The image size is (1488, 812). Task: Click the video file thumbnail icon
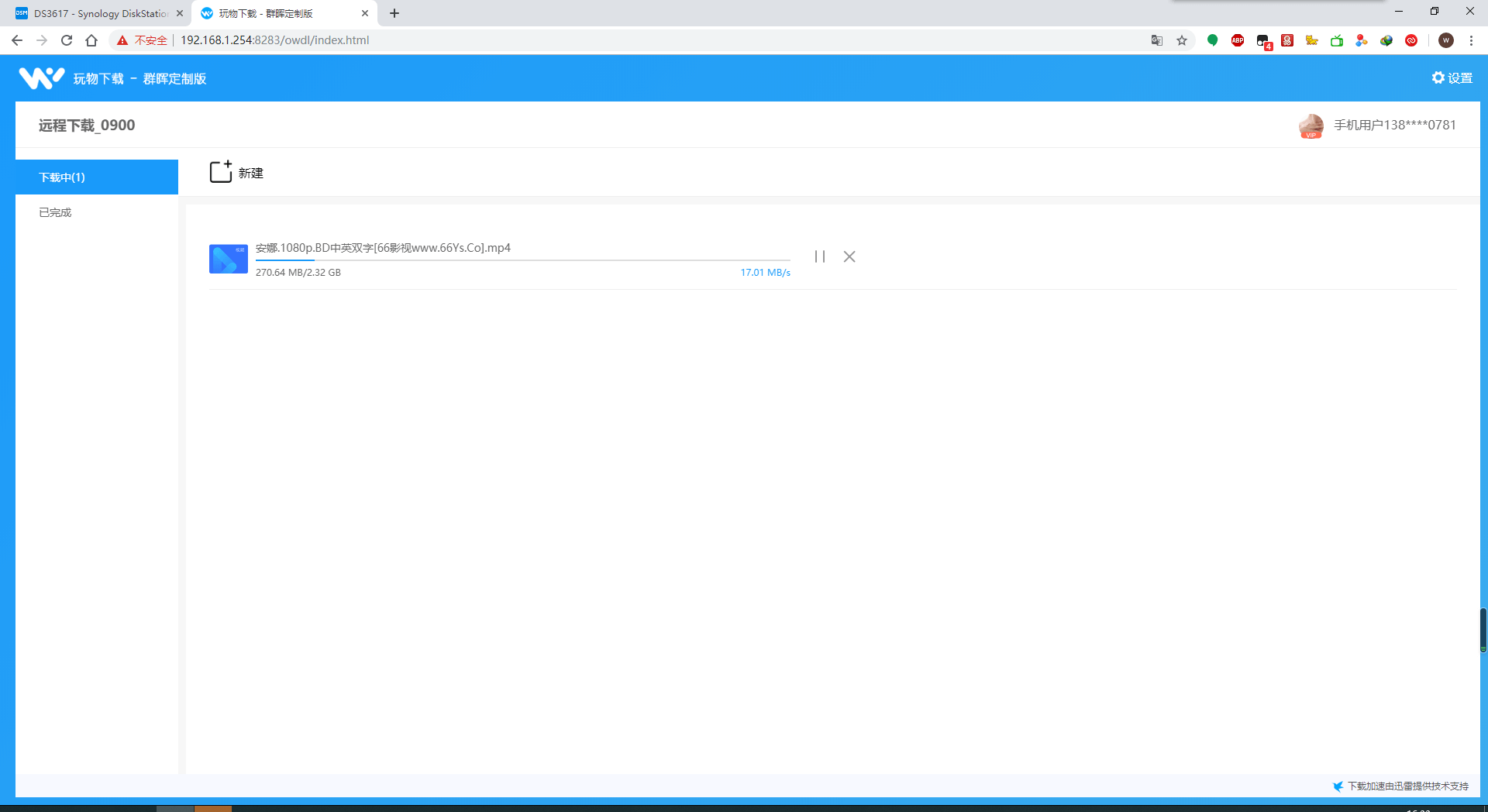[x=228, y=259]
